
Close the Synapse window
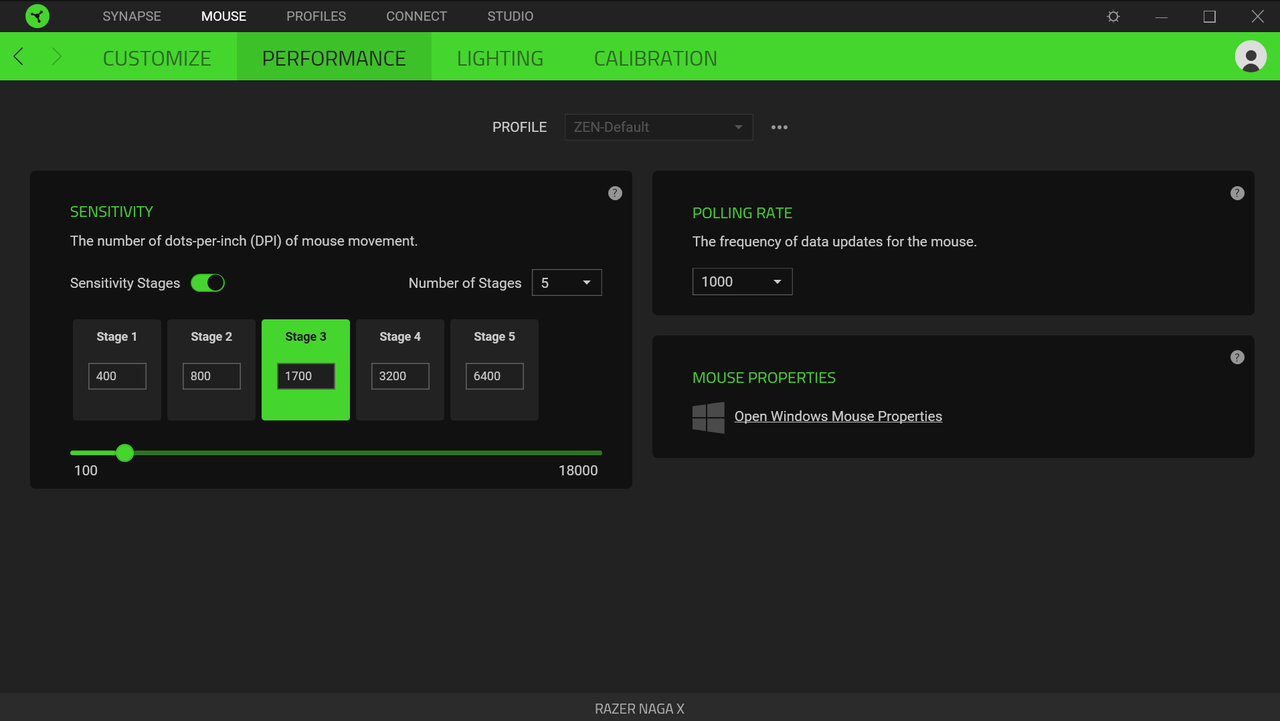tap(1258, 17)
